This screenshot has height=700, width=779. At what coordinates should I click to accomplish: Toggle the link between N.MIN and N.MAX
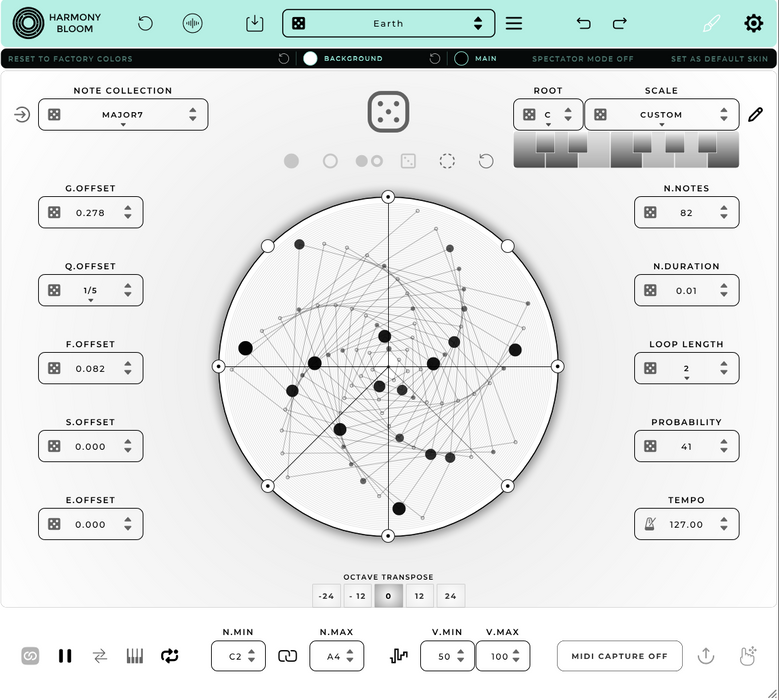point(288,656)
